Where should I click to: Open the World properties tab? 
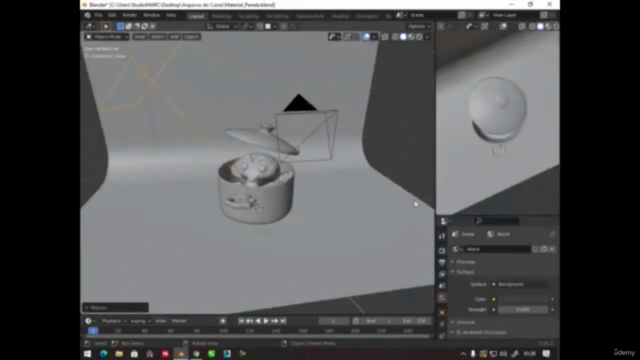[442, 298]
